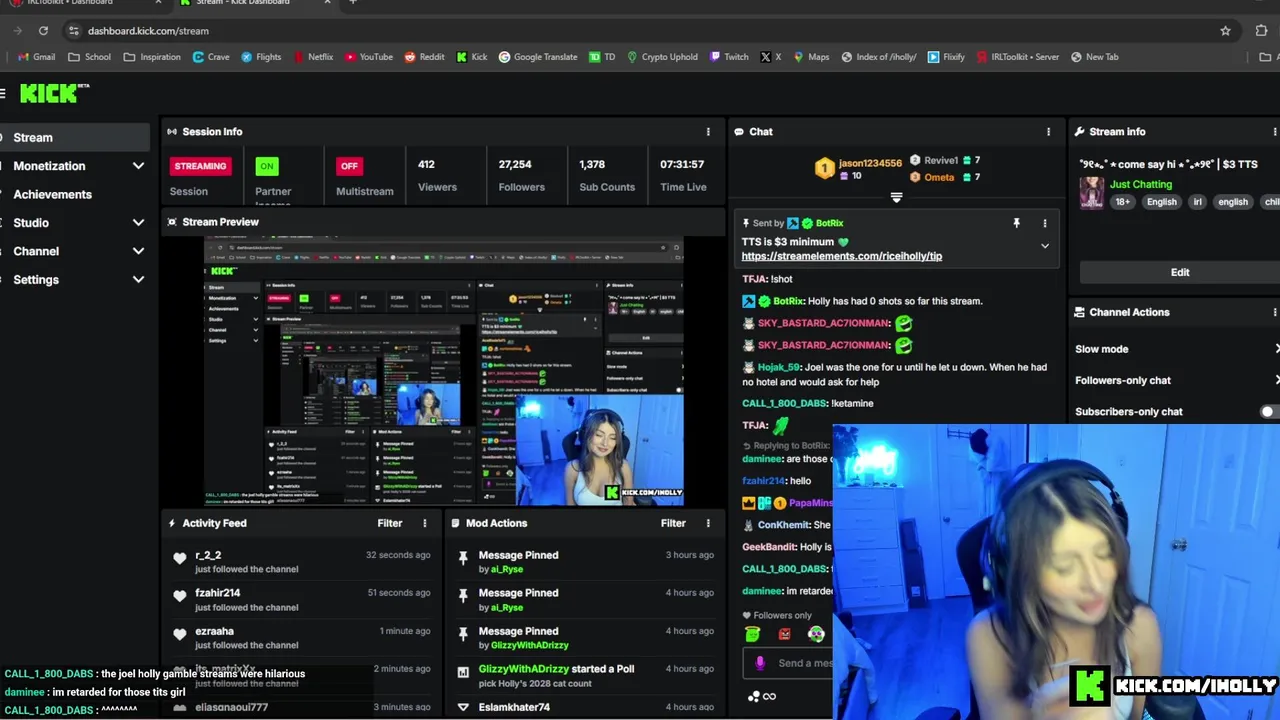Click the chat message input field
Viewport: 1280px width, 720px height.
point(790,663)
